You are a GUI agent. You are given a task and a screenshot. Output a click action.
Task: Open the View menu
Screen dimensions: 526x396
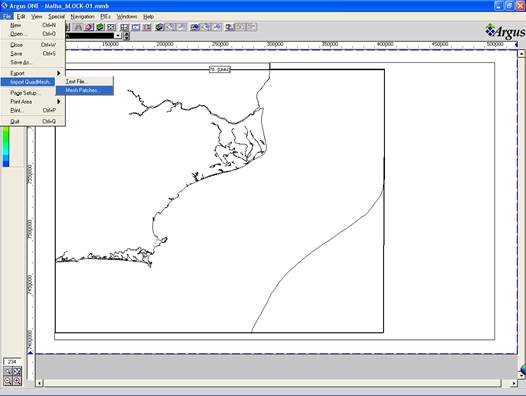pyautogui.click(x=37, y=16)
